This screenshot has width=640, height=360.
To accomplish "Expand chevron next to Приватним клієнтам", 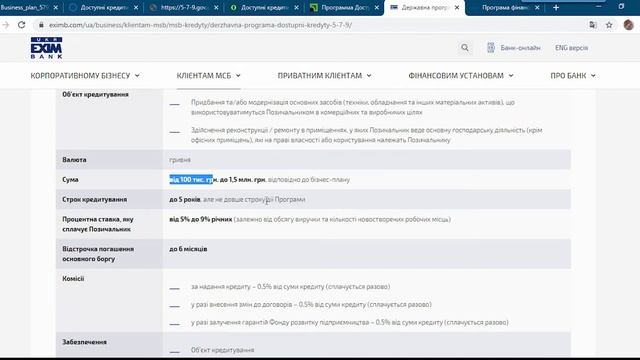I will (369, 76).
